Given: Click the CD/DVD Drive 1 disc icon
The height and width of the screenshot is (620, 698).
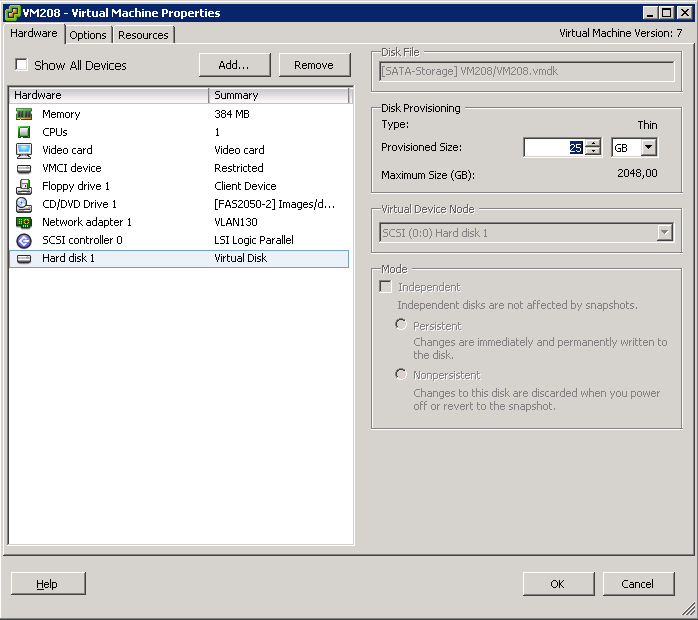Looking at the screenshot, I should coord(24,204).
